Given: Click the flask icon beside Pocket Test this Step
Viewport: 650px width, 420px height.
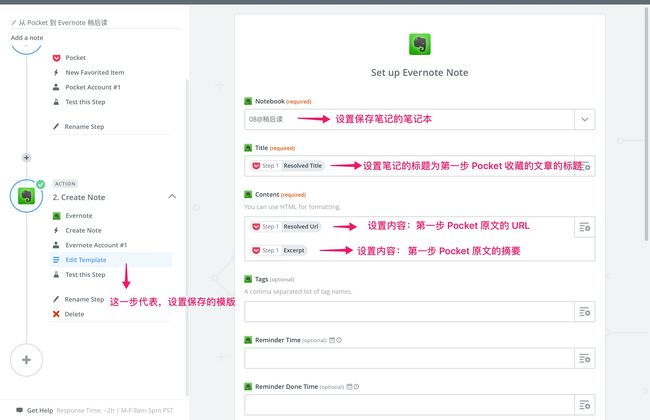Looking at the screenshot, I should (x=56, y=102).
